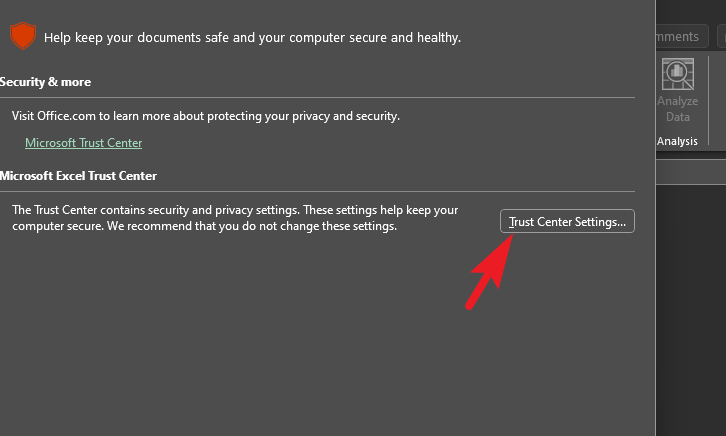Click the Visit Office.com description text
The image size is (726, 436).
tap(206, 116)
